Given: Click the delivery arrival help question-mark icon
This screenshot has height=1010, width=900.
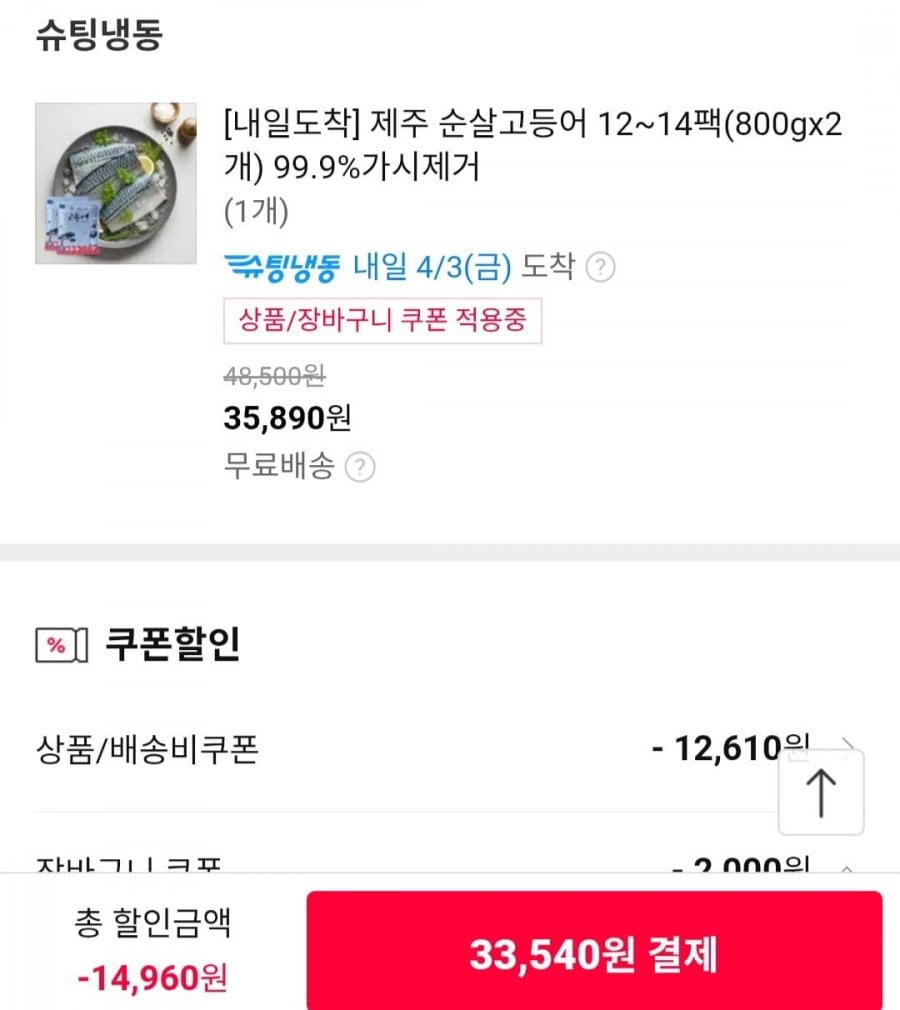Looking at the screenshot, I should pyautogui.click(x=600, y=268).
